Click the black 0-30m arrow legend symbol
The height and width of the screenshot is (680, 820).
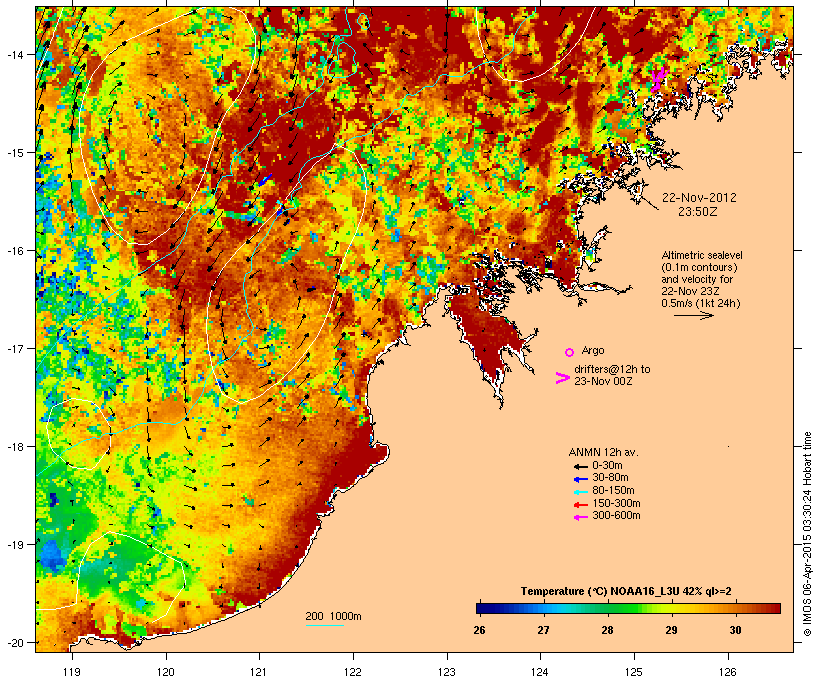[x=580, y=467]
